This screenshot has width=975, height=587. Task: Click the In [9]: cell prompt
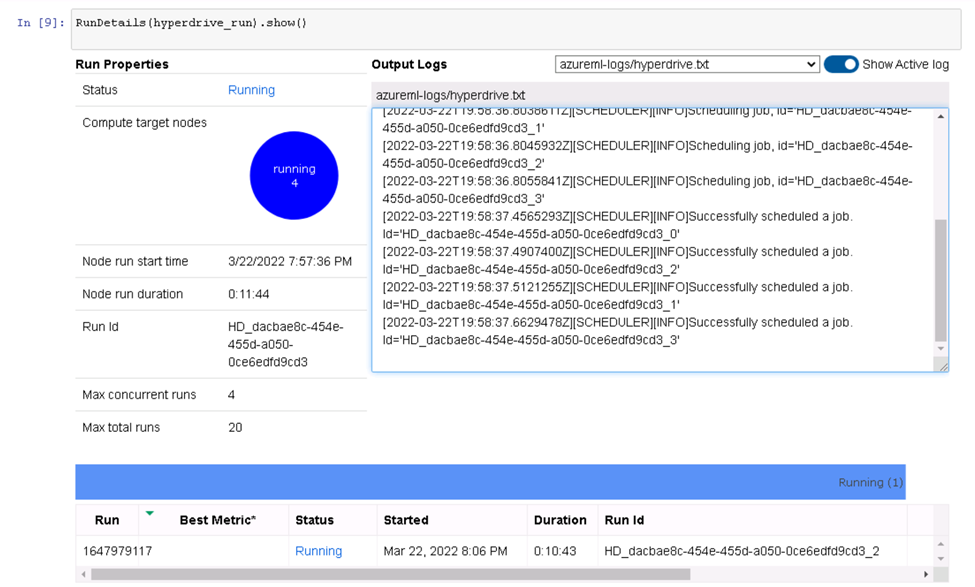[40, 23]
